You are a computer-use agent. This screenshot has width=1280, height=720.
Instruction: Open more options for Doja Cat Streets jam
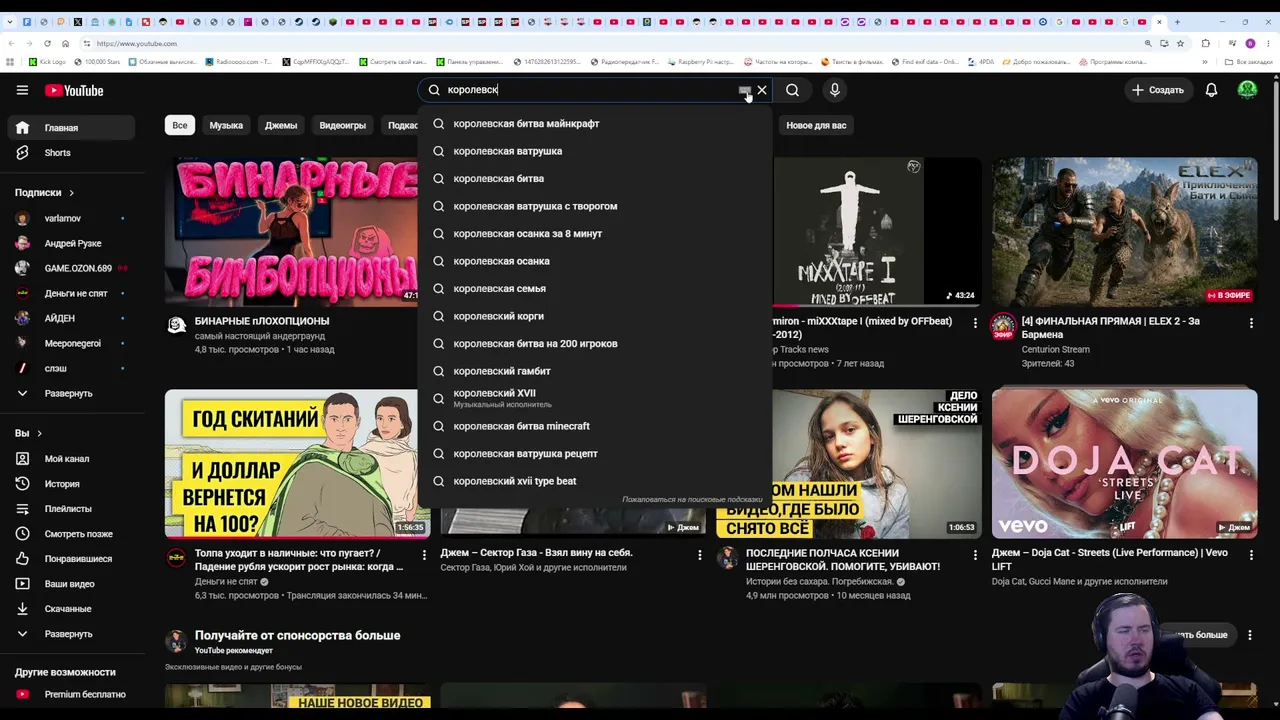point(1251,554)
